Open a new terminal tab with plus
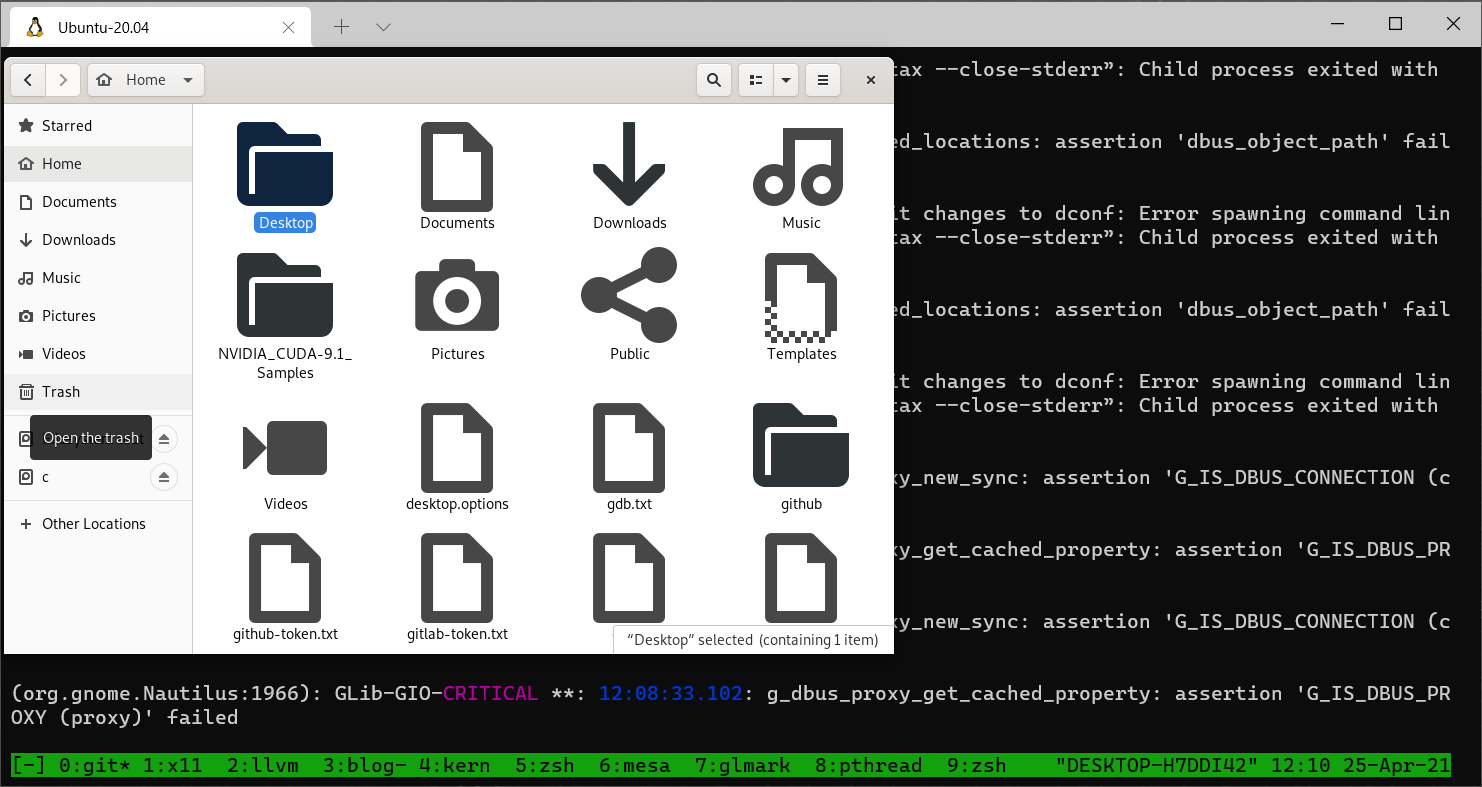Image resolution: width=1482 pixels, height=787 pixels. pos(341,27)
